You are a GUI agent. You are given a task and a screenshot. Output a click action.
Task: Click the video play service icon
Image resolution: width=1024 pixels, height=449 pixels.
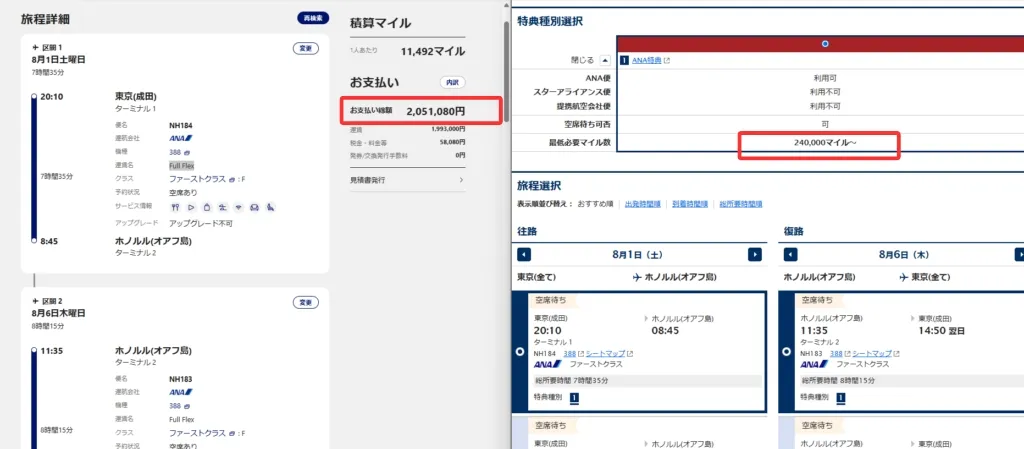(191, 208)
